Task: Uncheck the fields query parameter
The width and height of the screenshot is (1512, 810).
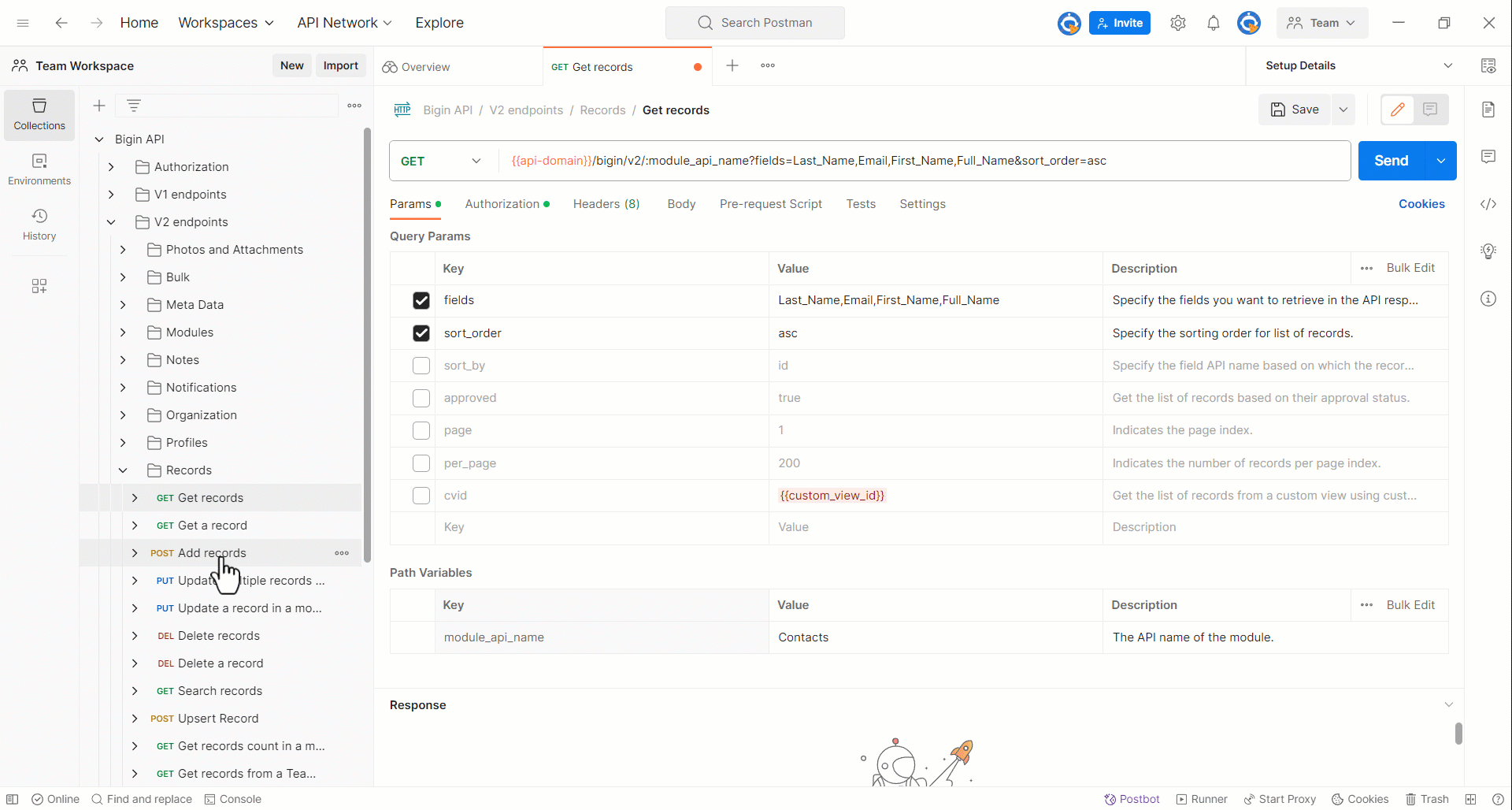Action: (x=421, y=300)
